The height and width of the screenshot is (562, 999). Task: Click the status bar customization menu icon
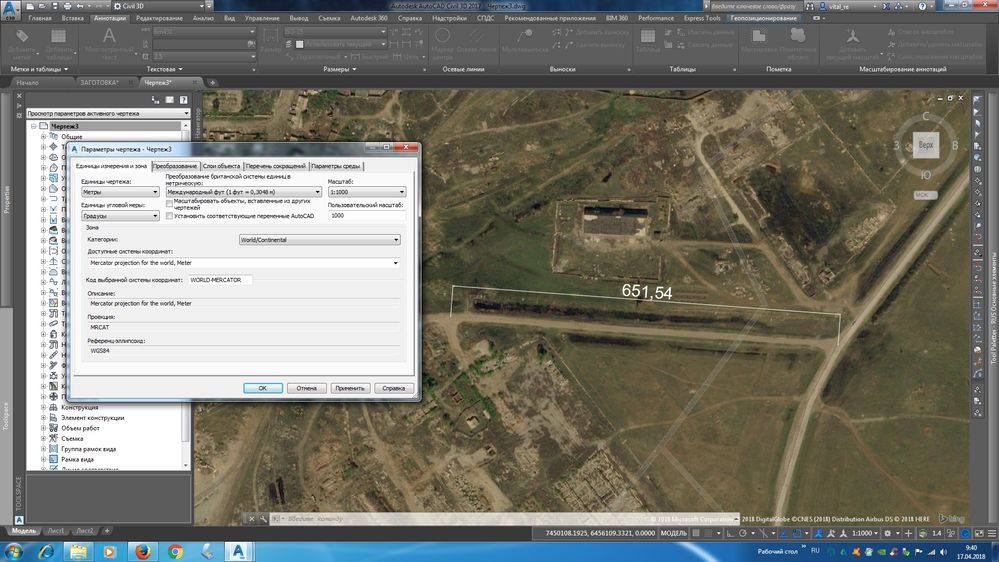(991, 533)
